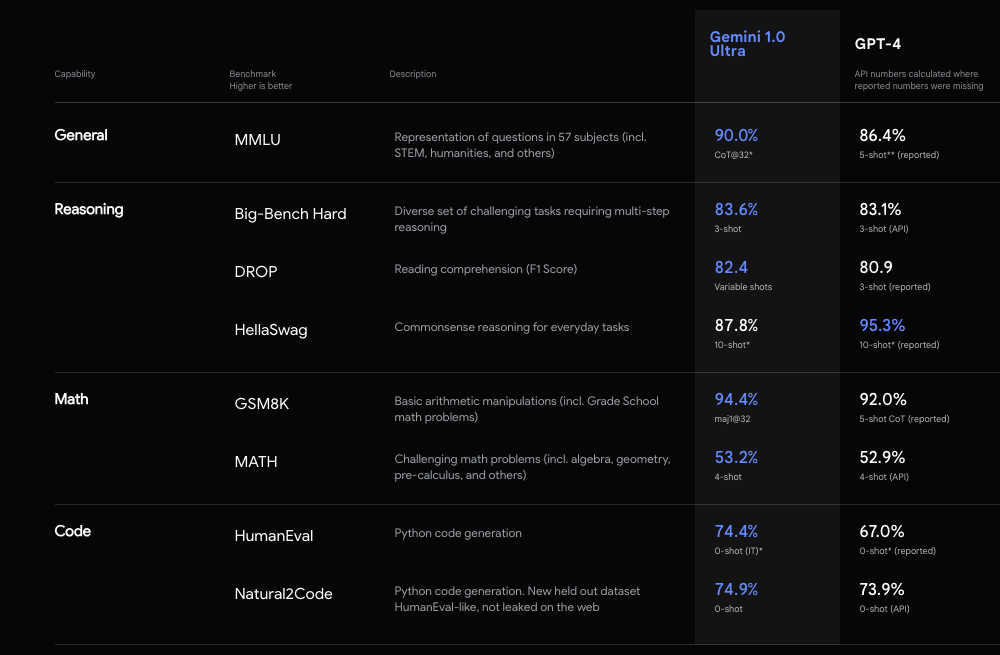1000x655 pixels.
Task: Click the Natural2Code benchmark name
Action: [283, 594]
